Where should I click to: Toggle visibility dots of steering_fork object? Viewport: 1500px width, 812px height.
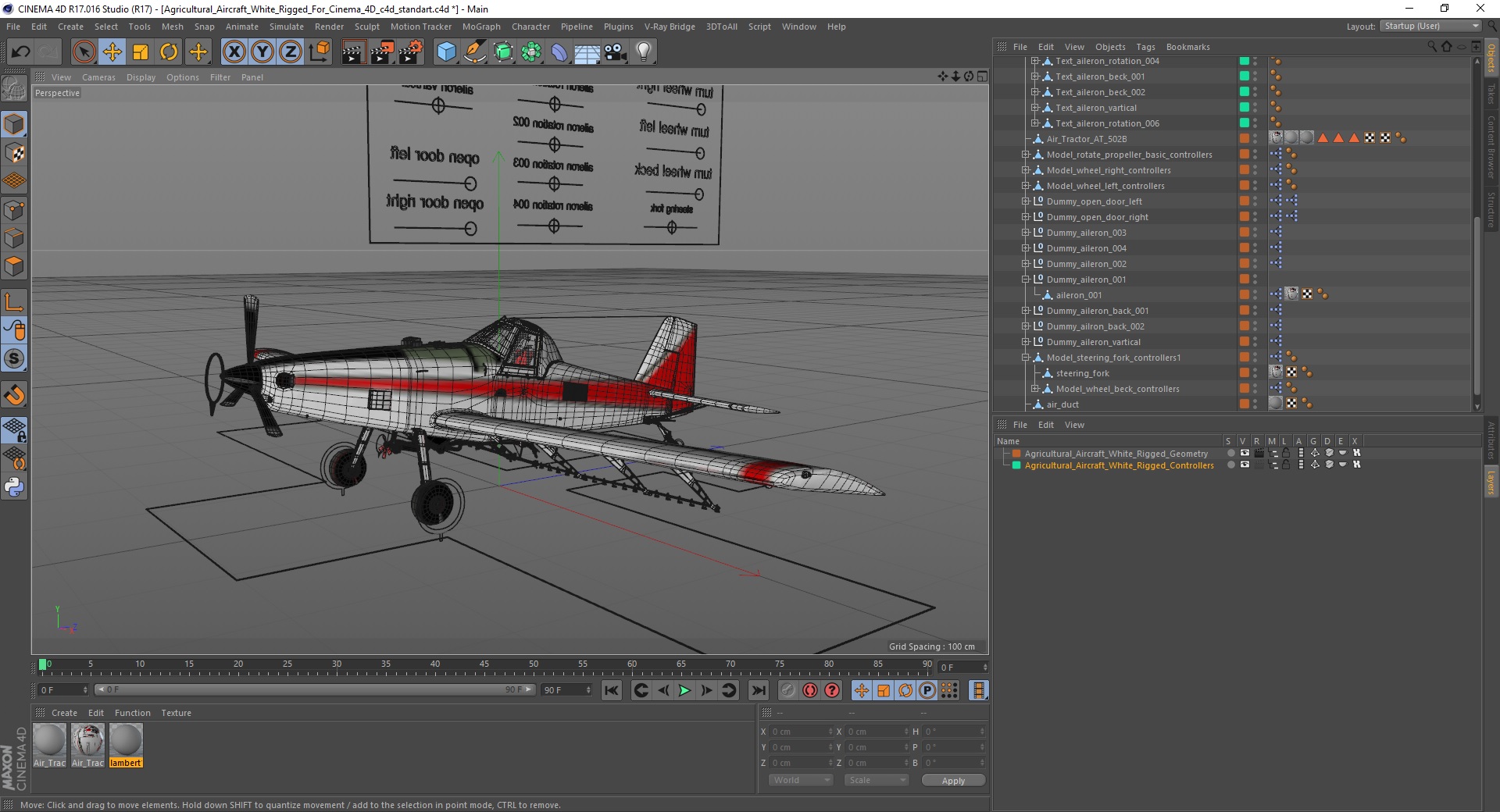coord(1255,373)
